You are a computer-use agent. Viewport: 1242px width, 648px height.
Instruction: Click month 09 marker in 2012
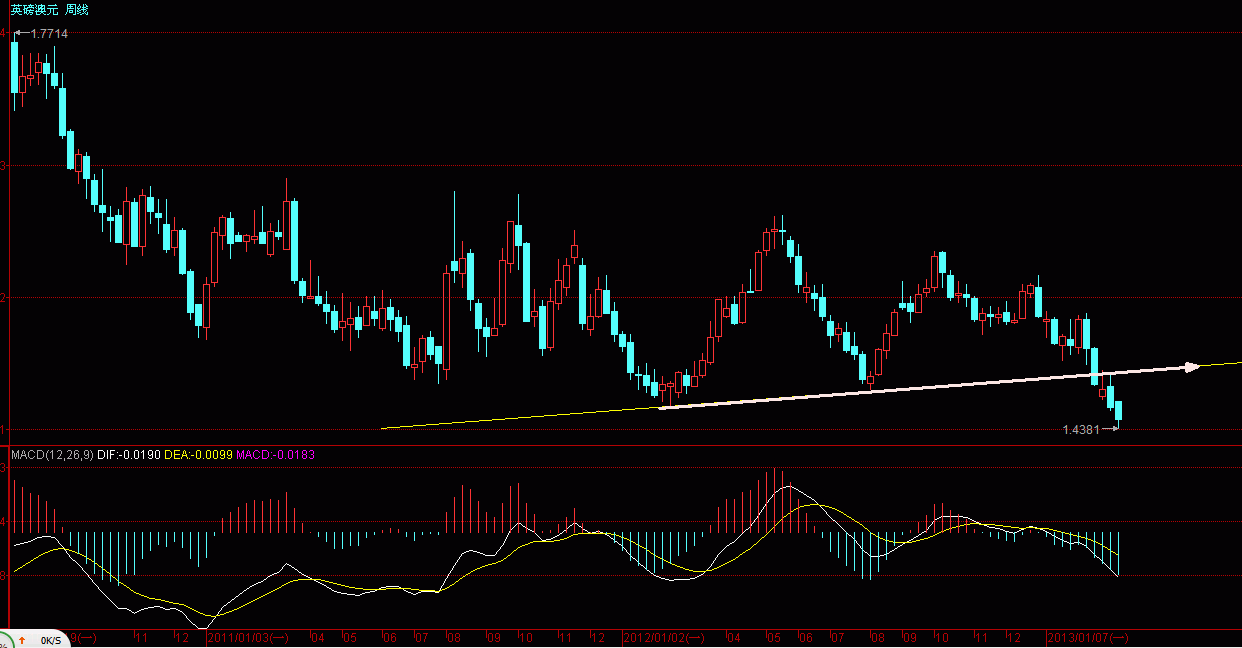pyautogui.click(x=909, y=637)
